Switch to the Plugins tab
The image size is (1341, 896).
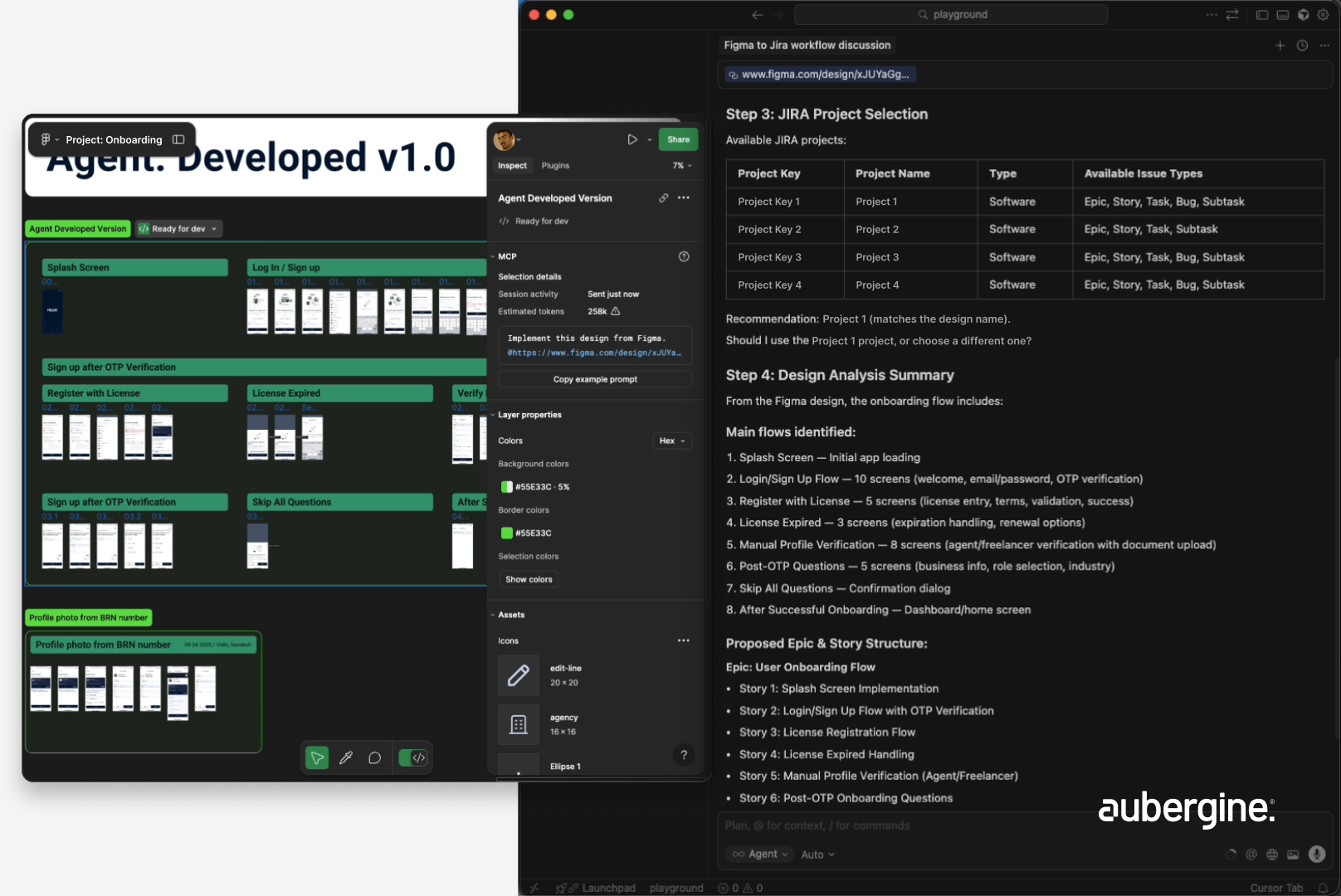pyautogui.click(x=555, y=166)
